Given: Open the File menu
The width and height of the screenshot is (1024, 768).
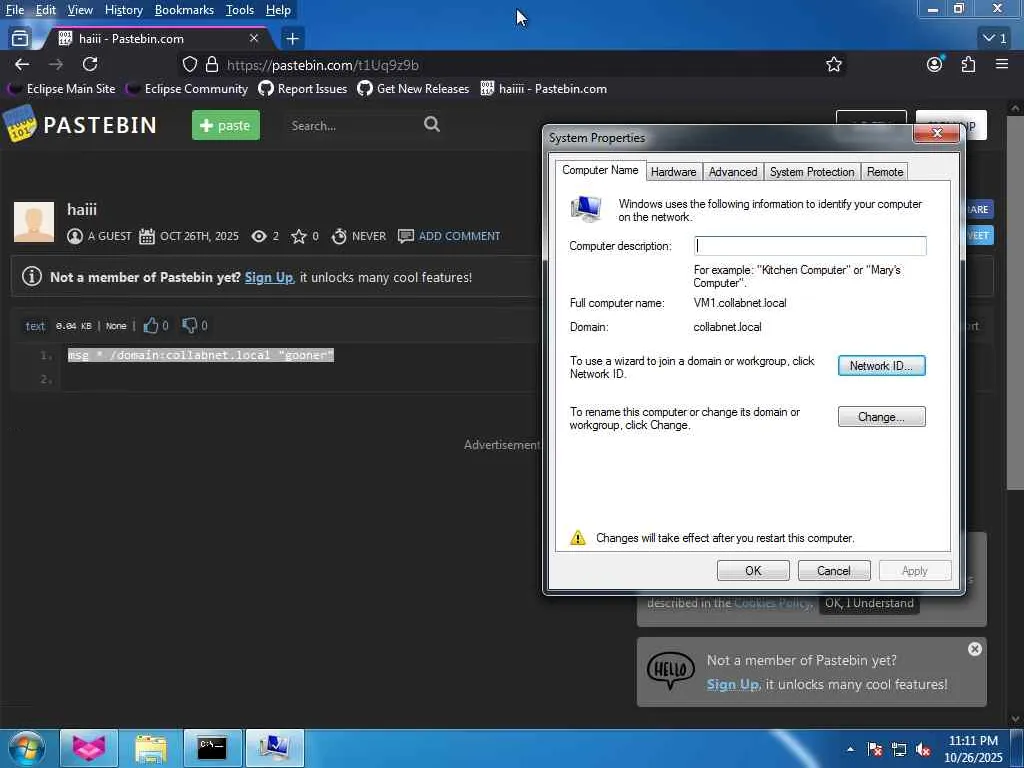Looking at the screenshot, I should tap(14, 10).
